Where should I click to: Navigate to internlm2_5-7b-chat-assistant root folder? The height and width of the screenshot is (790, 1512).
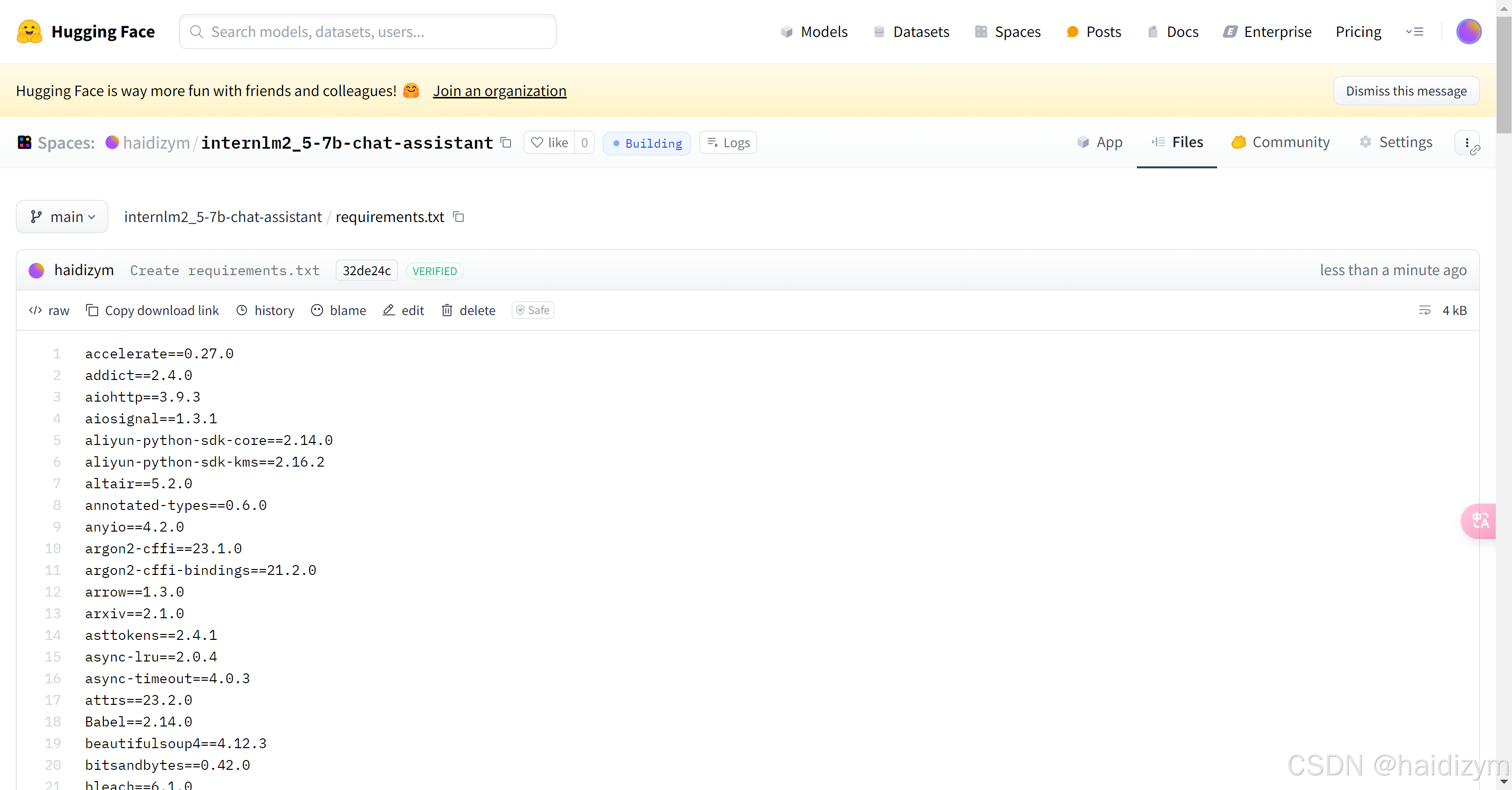coord(223,217)
